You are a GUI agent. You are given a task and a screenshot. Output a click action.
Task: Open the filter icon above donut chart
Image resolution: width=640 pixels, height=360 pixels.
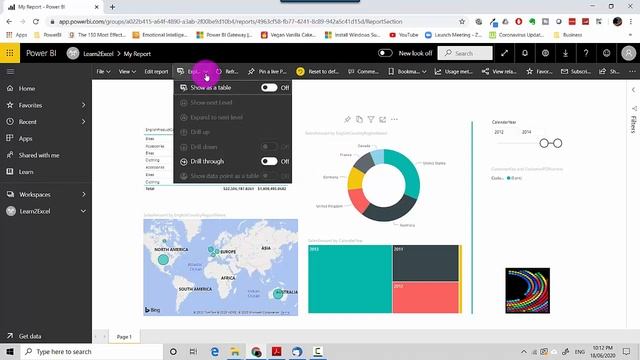371,119
